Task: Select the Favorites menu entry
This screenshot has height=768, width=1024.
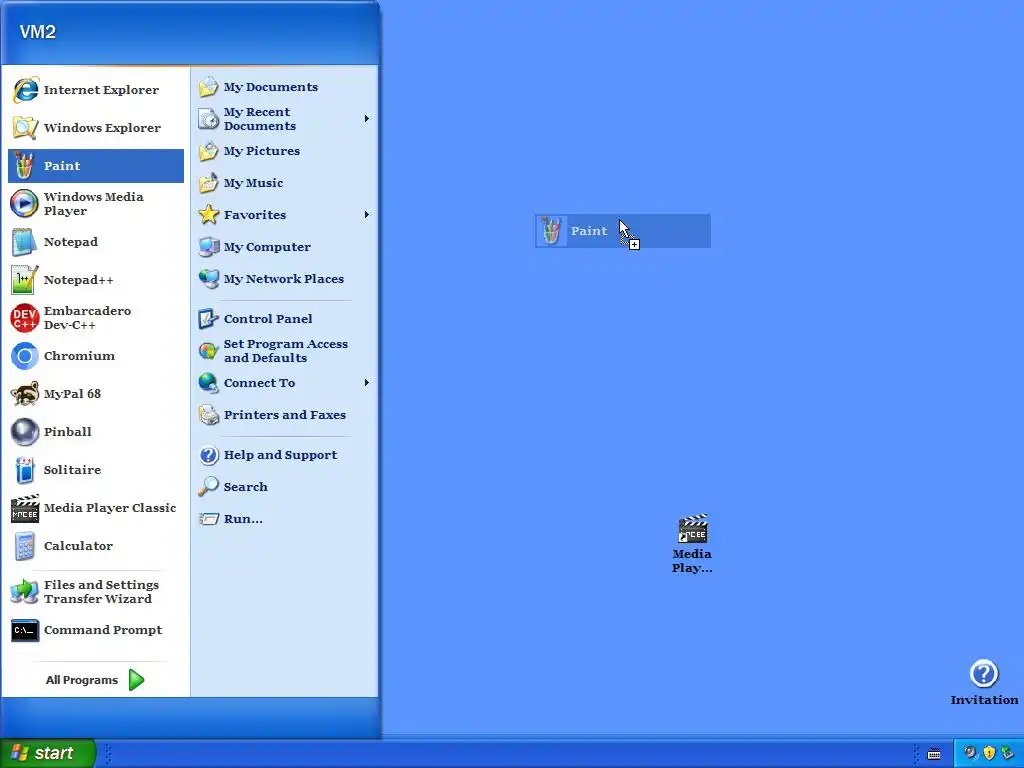Action: pos(284,215)
